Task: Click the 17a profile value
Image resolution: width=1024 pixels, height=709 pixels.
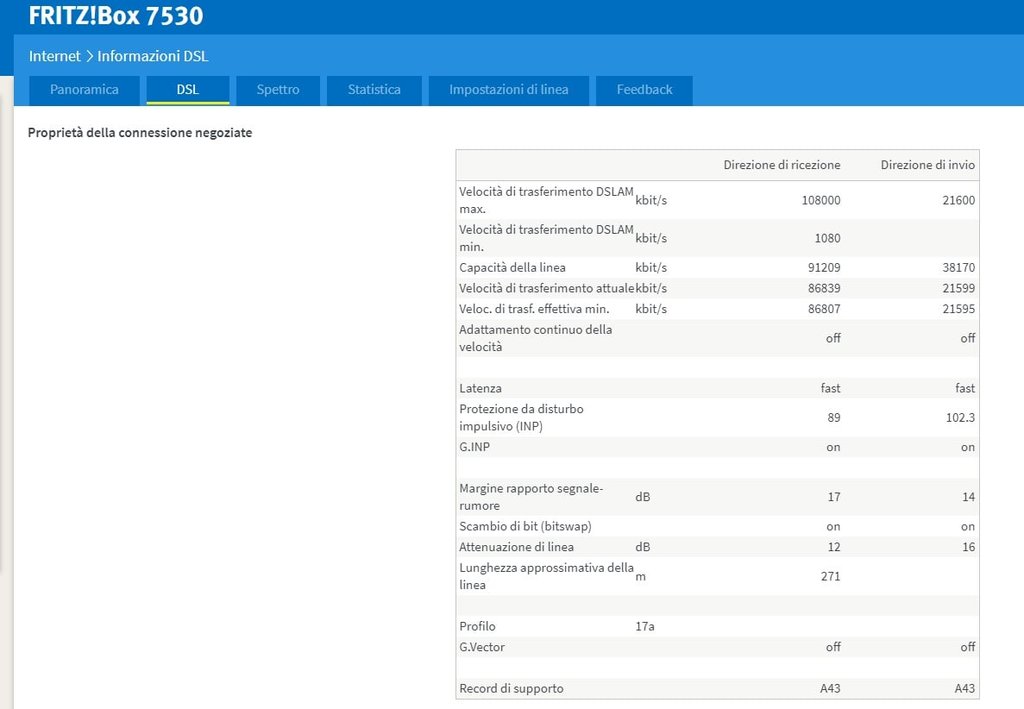Action: pos(645,627)
